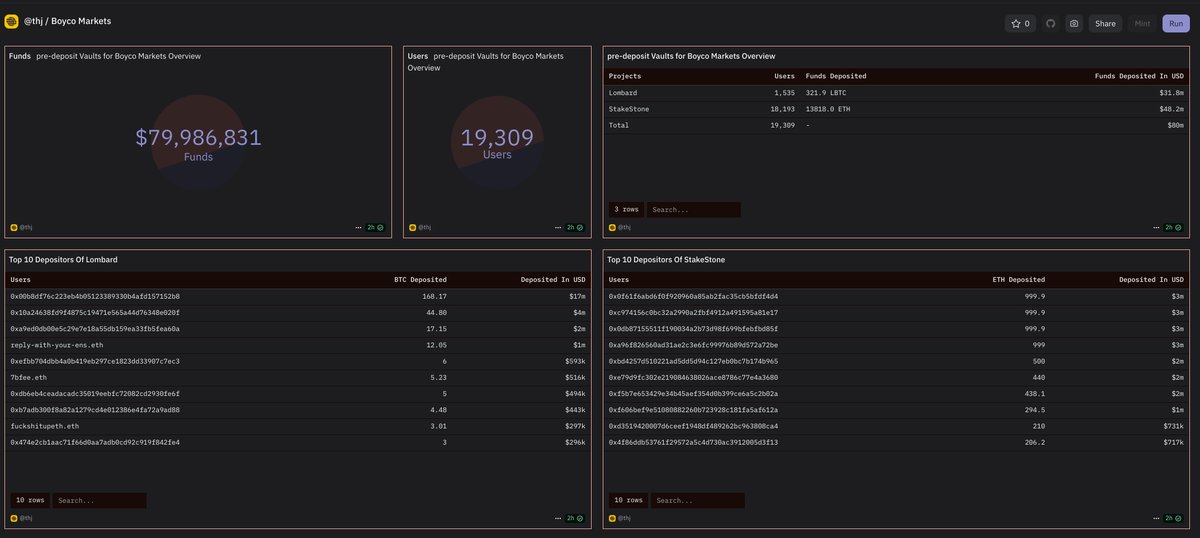Focus the search box in Overview table

(694, 210)
